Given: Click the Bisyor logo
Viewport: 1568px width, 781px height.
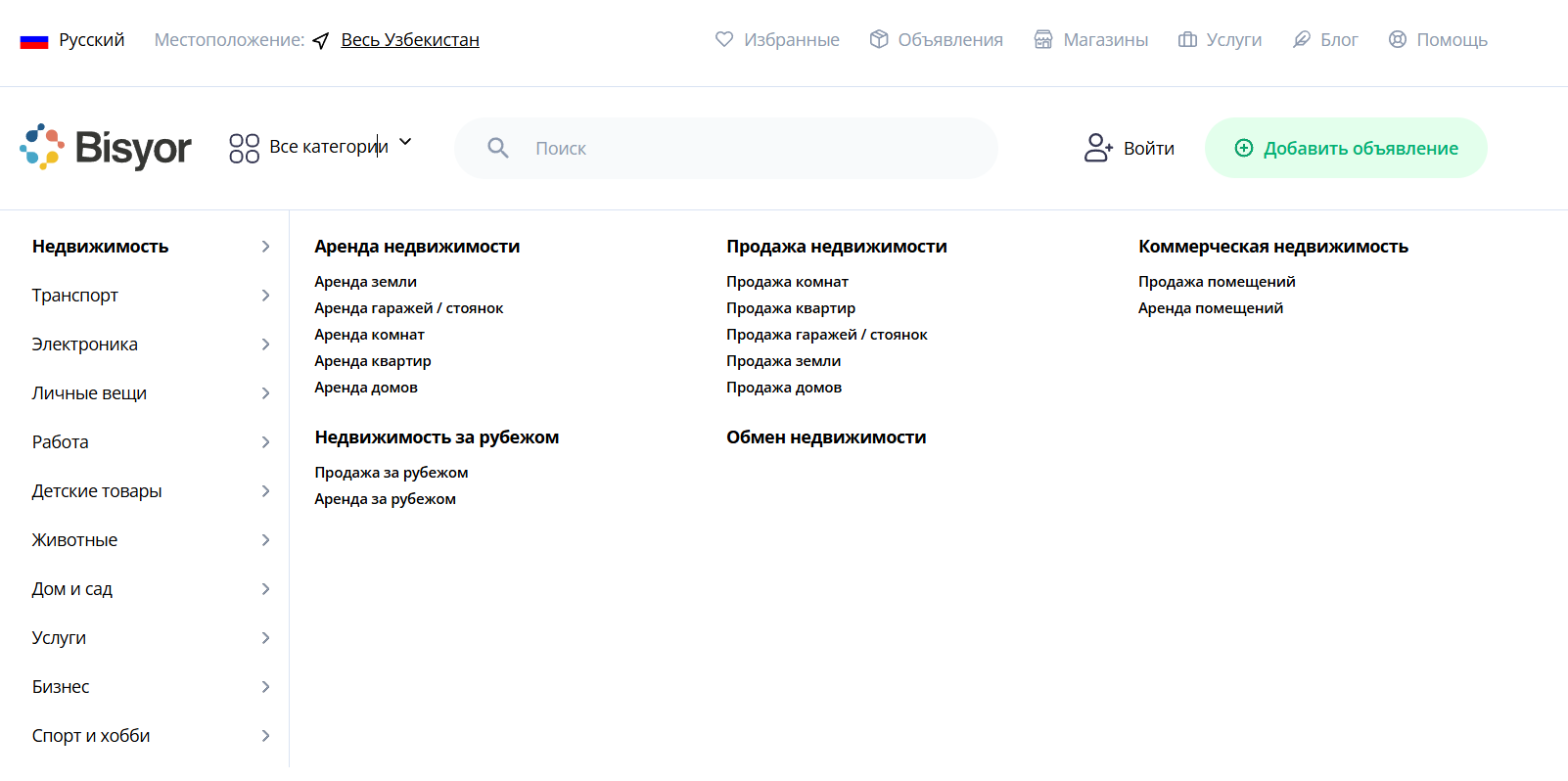Looking at the screenshot, I should [106, 148].
